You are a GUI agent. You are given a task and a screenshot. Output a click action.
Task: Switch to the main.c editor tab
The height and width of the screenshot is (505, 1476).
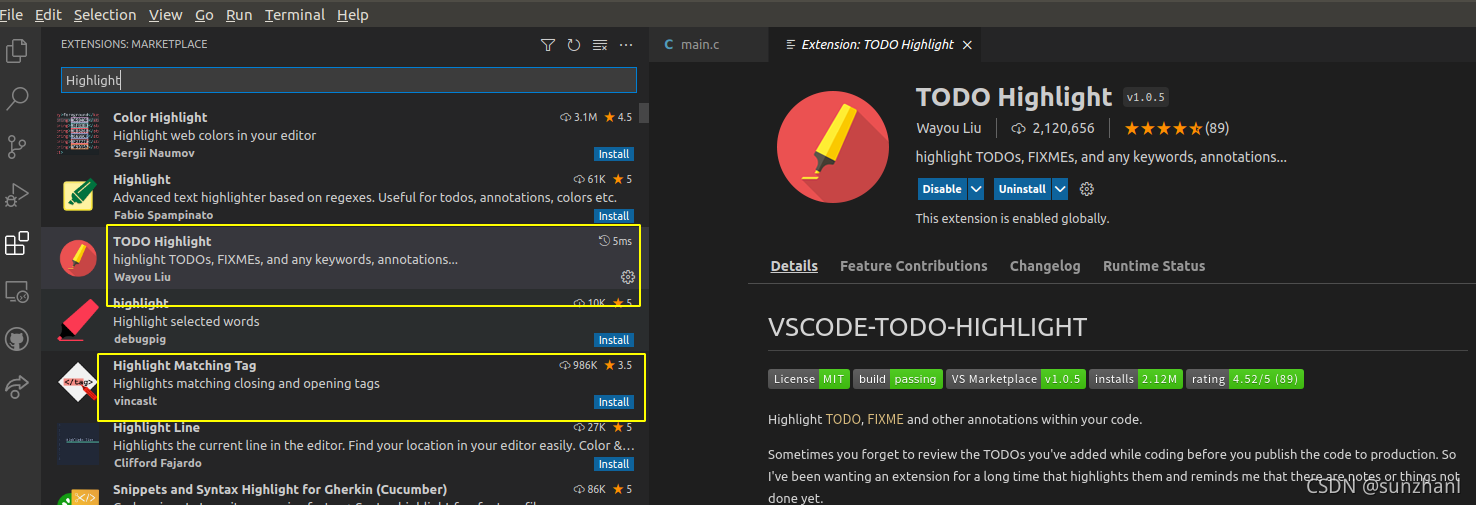(709, 45)
